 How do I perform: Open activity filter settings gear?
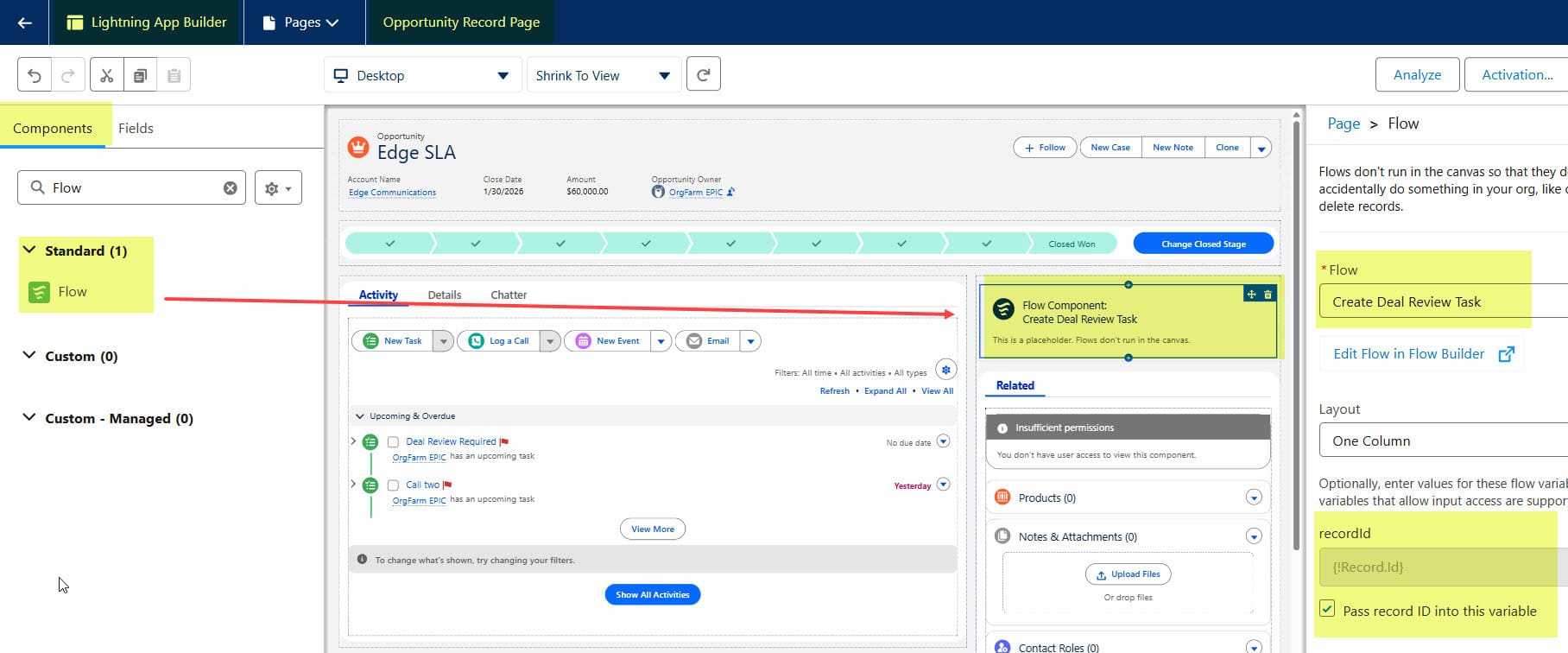click(945, 370)
